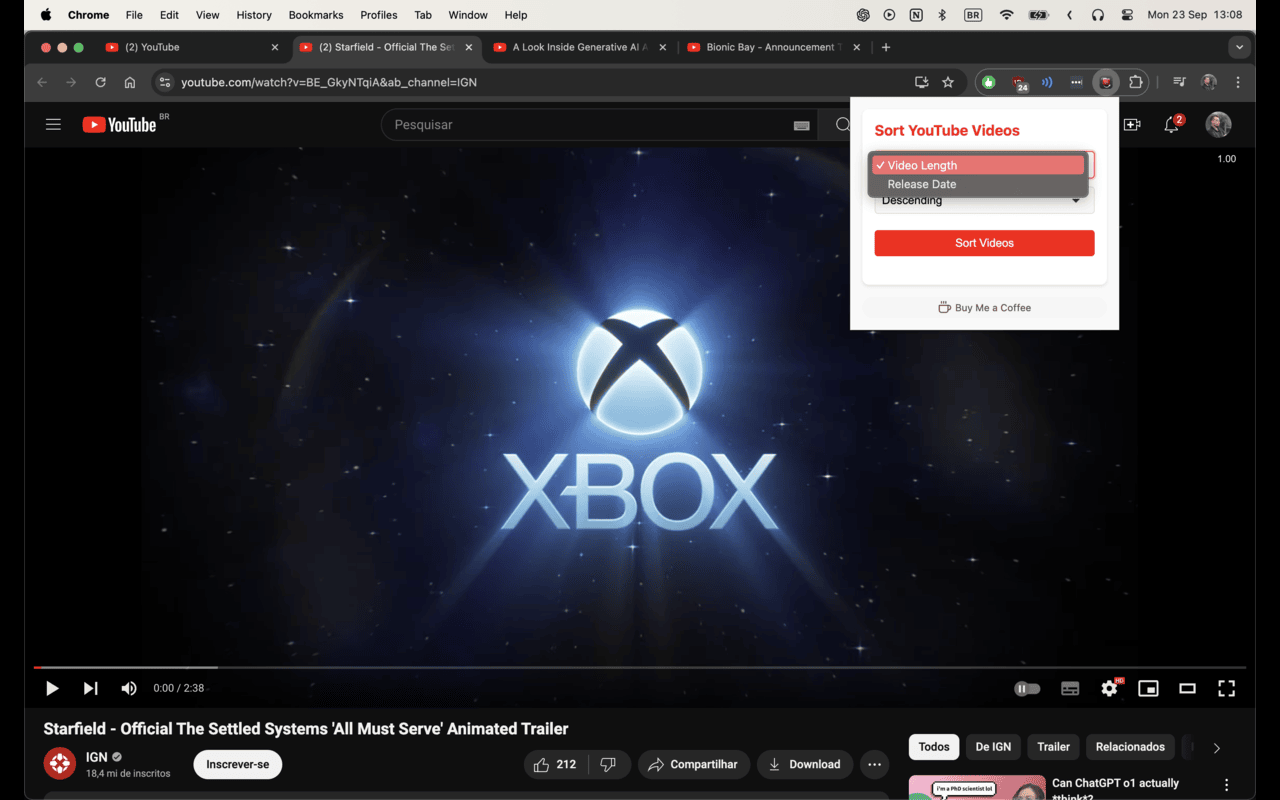
Task: Toggle autoplay switch in player
Action: click(1027, 688)
